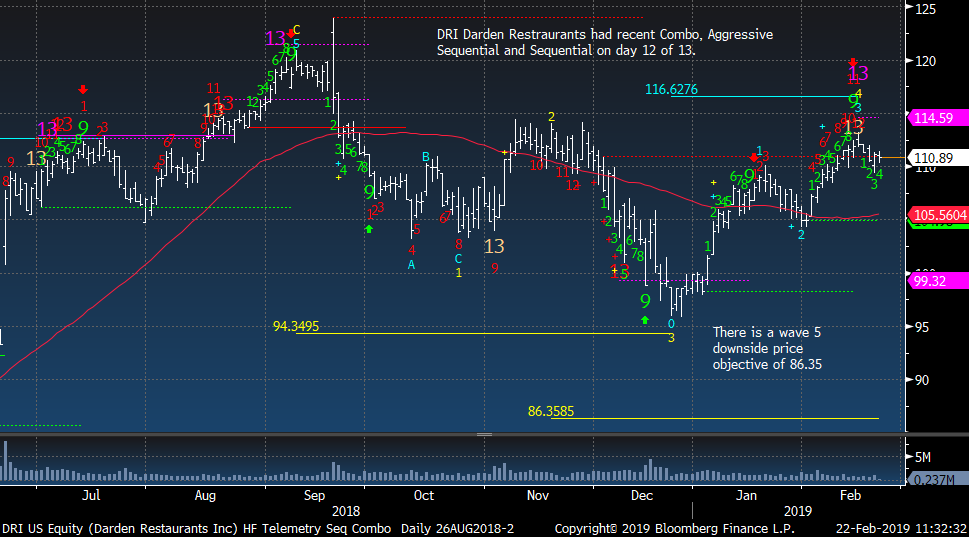969x537 pixels.
Task: Click the Daily 26AUG2018 period text
Action: click(457, 529)
